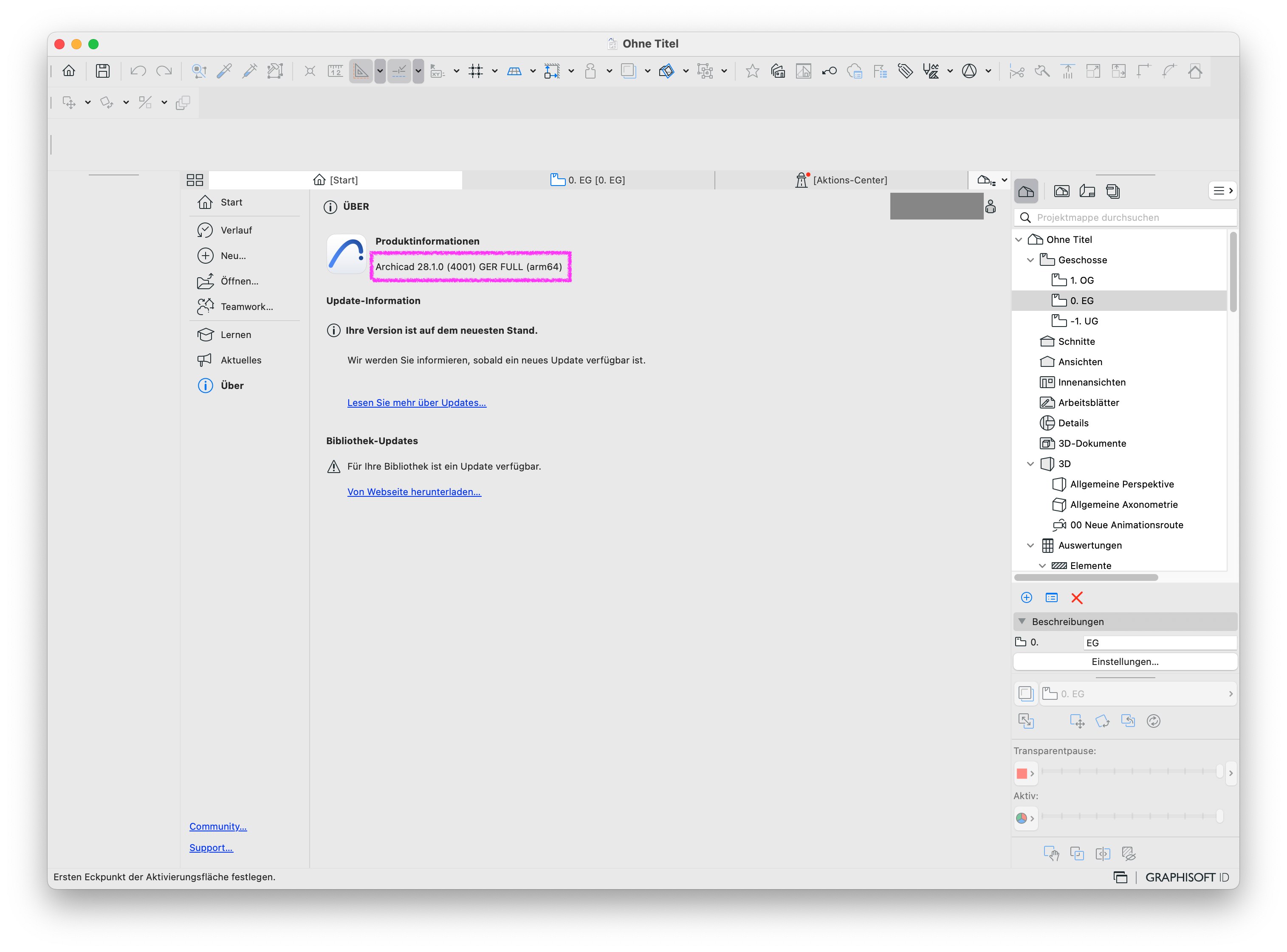Open the Support... link
Screen dimensions: 1287x952
tap(211, 848)
